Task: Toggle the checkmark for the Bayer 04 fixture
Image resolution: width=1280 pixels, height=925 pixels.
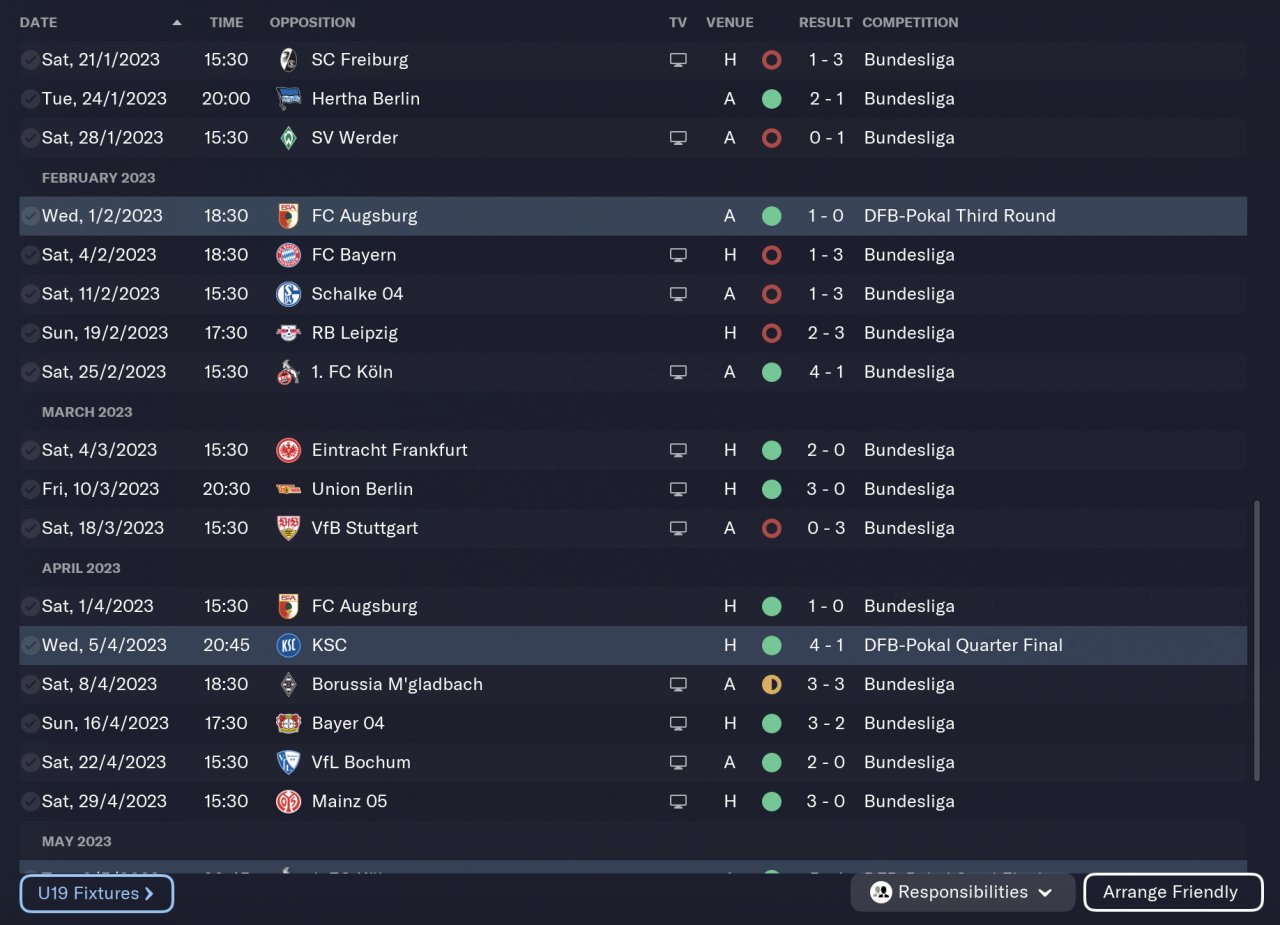Action: pyautogui.click(x=31, y=723)
